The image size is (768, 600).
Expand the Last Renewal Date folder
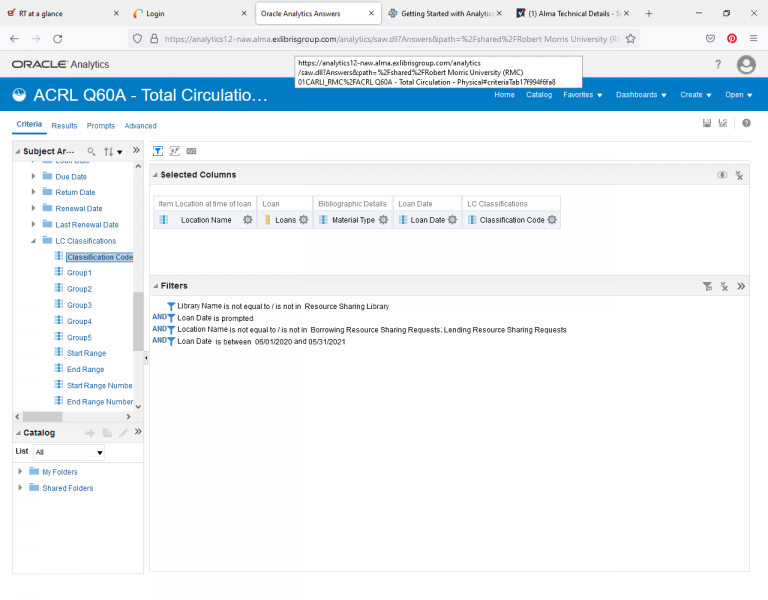[x=33, y=224]
